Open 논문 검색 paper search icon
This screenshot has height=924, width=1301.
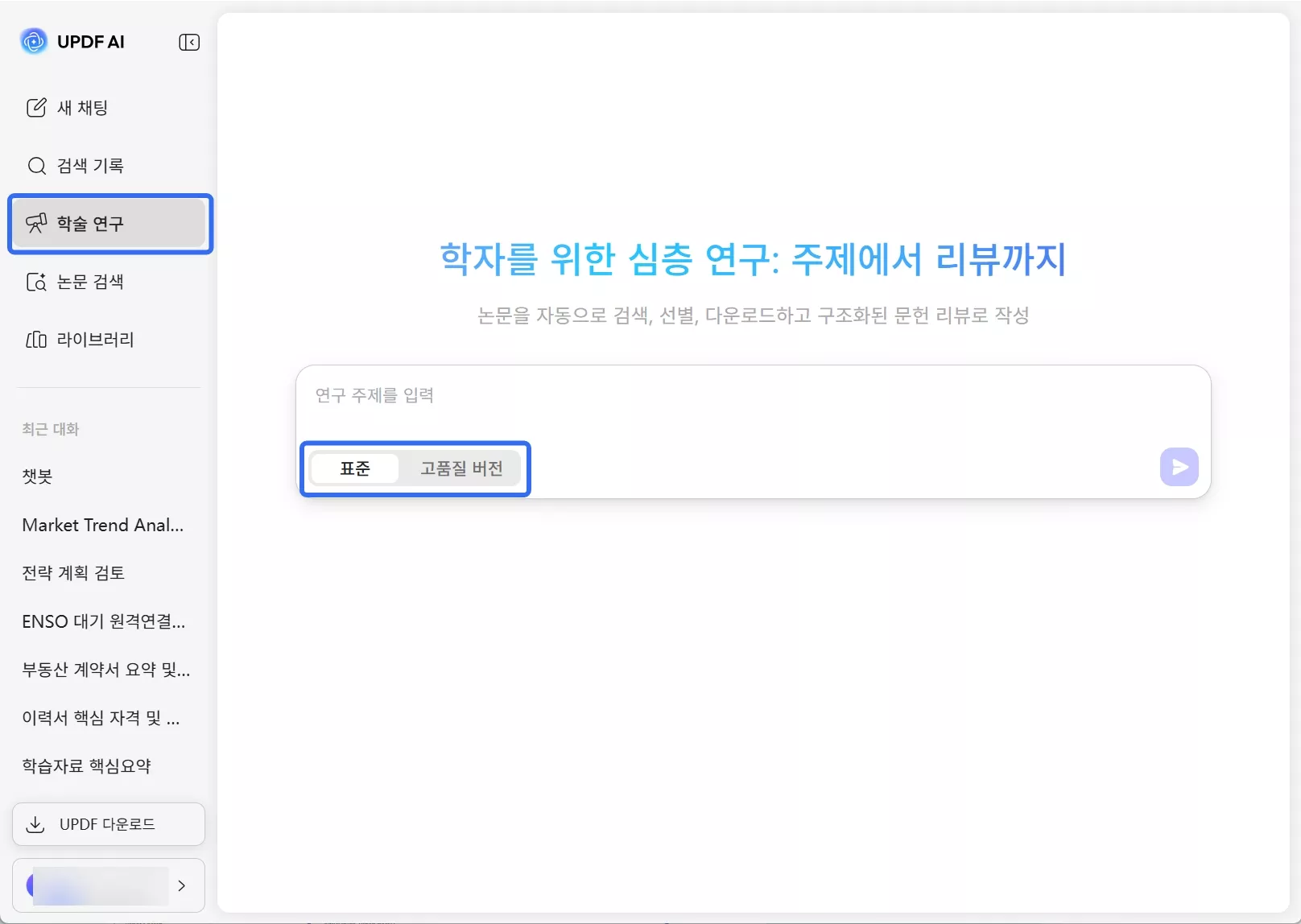36,282
